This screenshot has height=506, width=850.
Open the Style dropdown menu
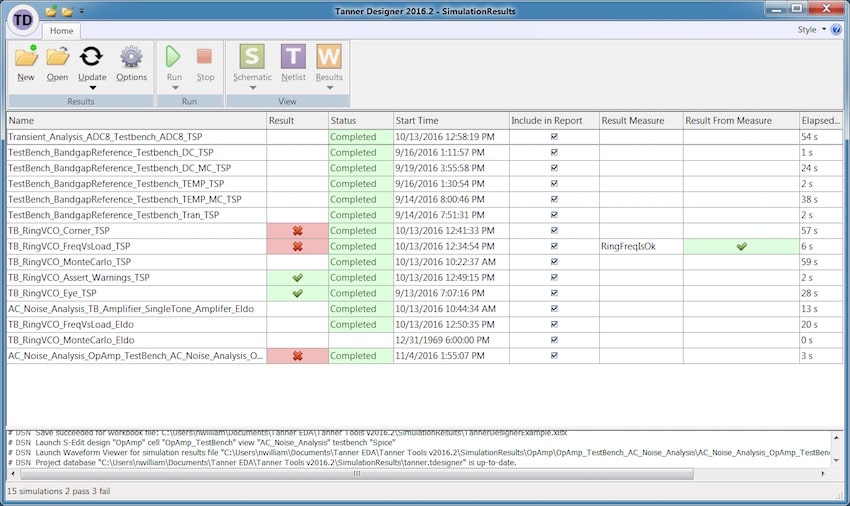click(812, 30)
